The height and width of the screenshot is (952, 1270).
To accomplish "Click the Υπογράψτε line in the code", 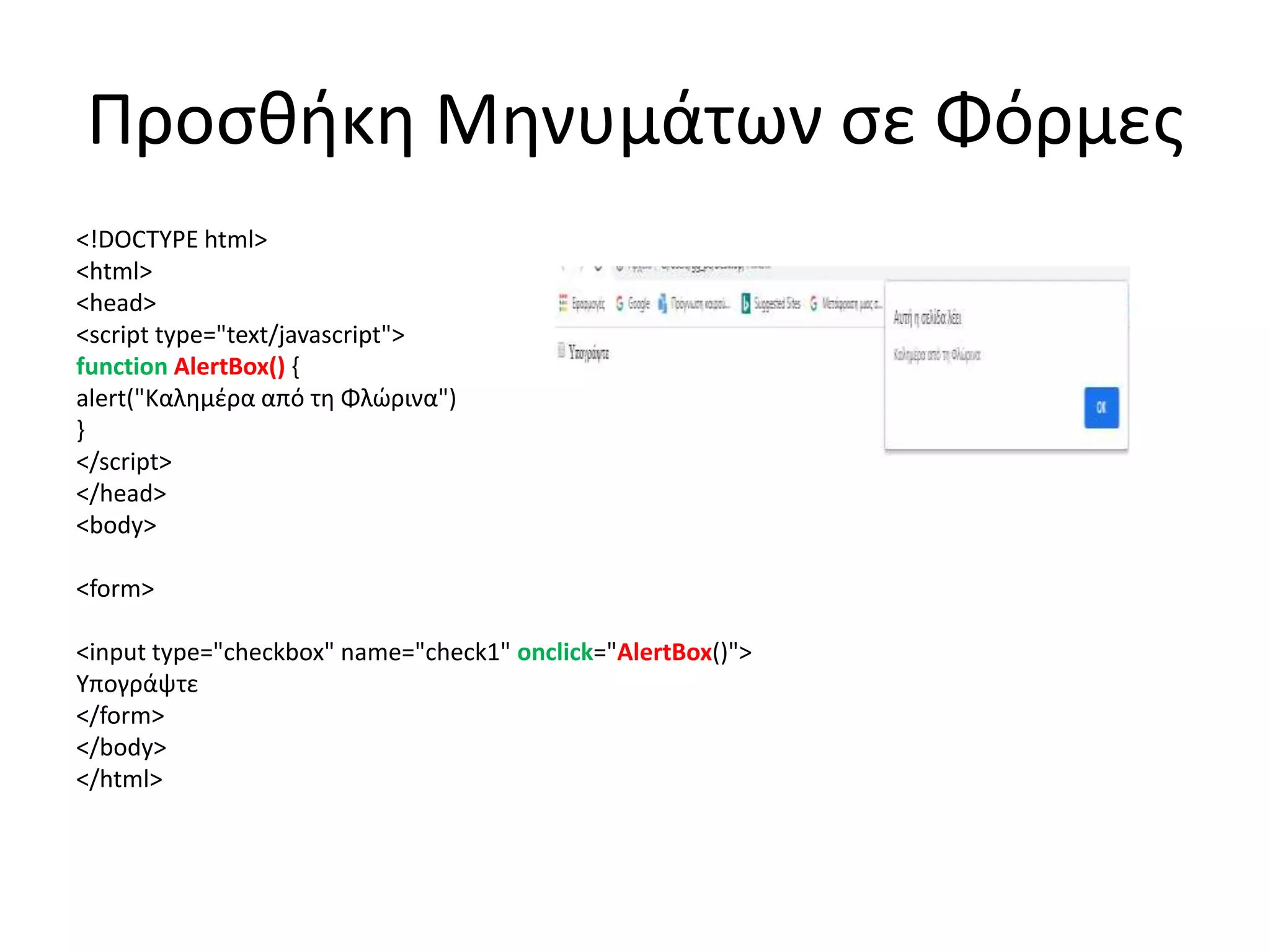I will [137, 684].
